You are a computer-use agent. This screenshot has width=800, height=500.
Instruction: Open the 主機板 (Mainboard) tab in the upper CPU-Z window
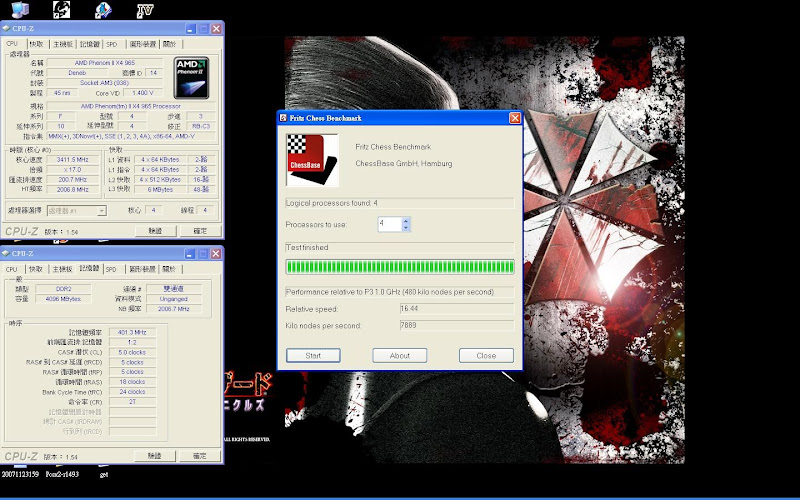tap(63, 44)
